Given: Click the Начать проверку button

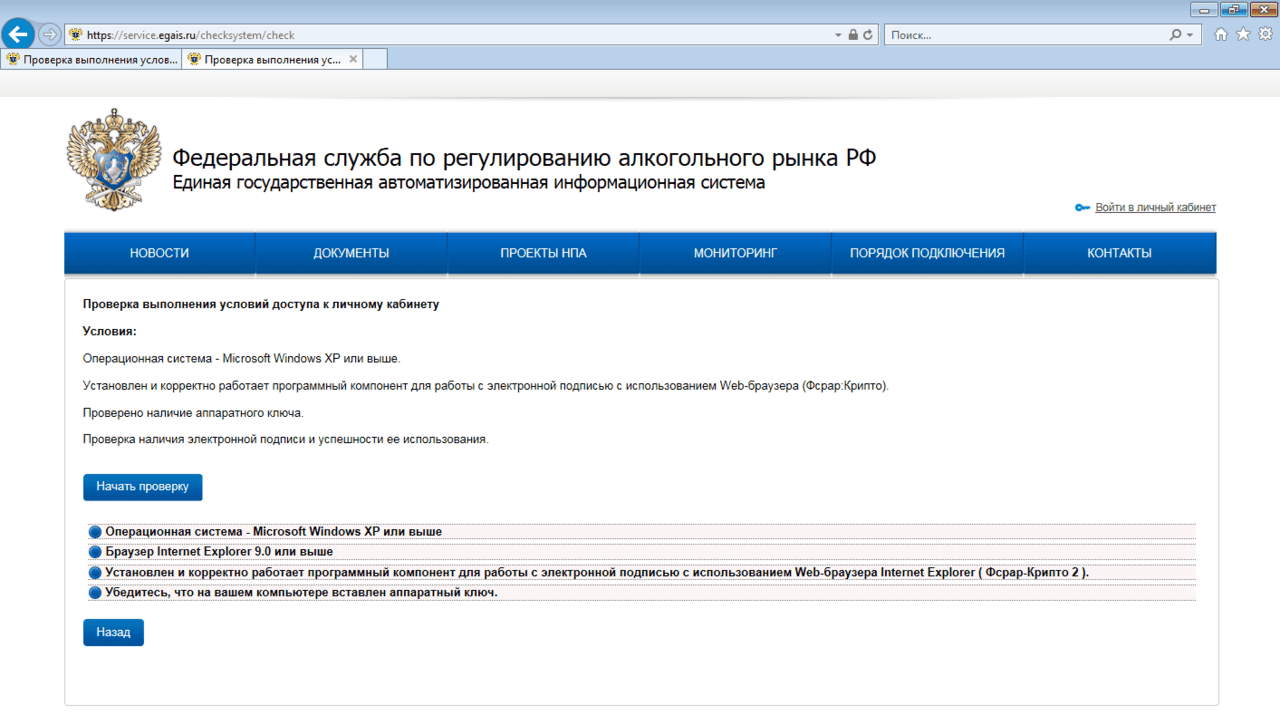Looking at the screenshot, I should point(143,487).
